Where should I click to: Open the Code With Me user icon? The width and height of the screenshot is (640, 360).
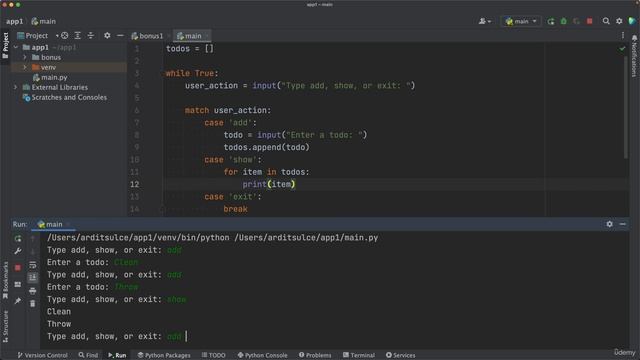pos(482,21)
